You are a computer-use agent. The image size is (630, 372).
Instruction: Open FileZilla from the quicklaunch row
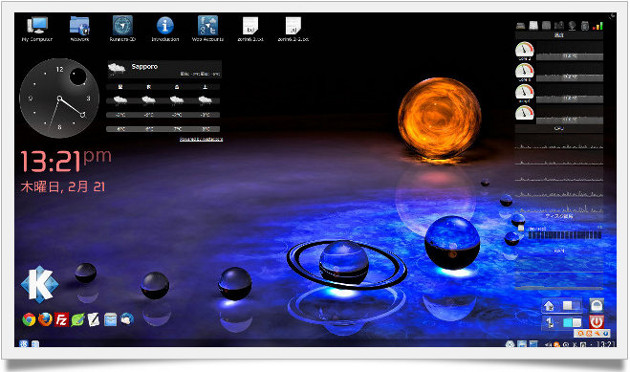61,319
